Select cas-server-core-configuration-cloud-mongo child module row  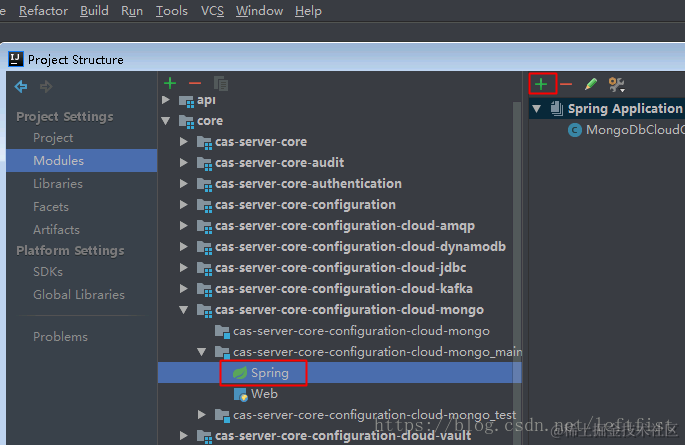[339, 331]
